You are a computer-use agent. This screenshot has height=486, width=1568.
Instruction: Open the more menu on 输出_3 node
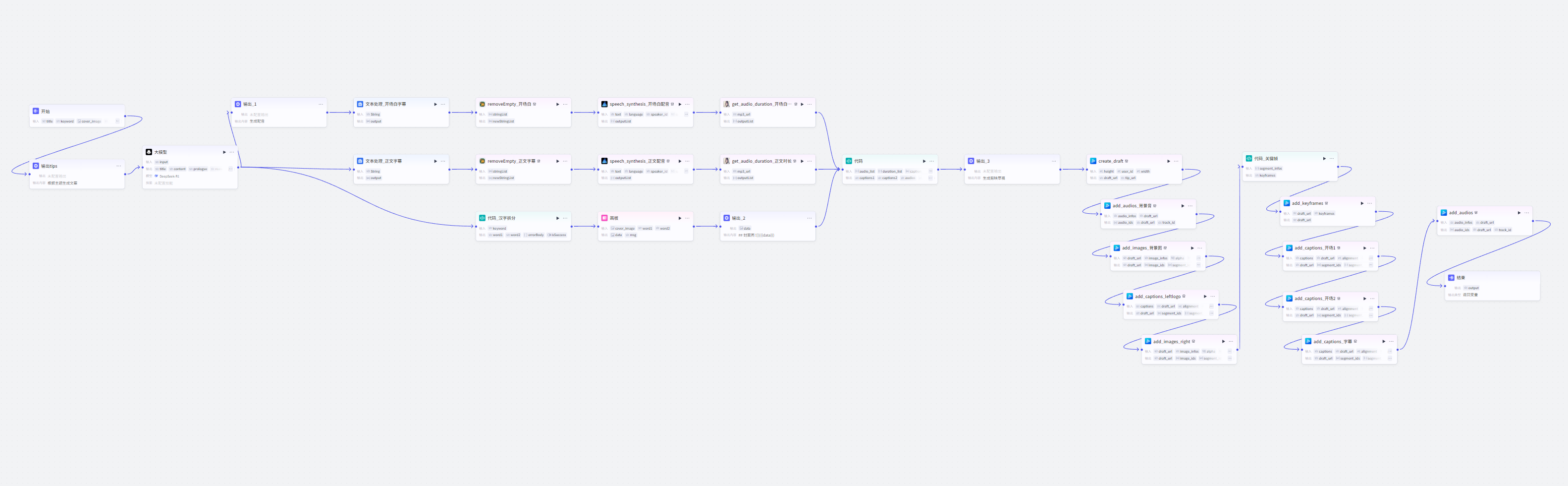(x=1054, y=161)
